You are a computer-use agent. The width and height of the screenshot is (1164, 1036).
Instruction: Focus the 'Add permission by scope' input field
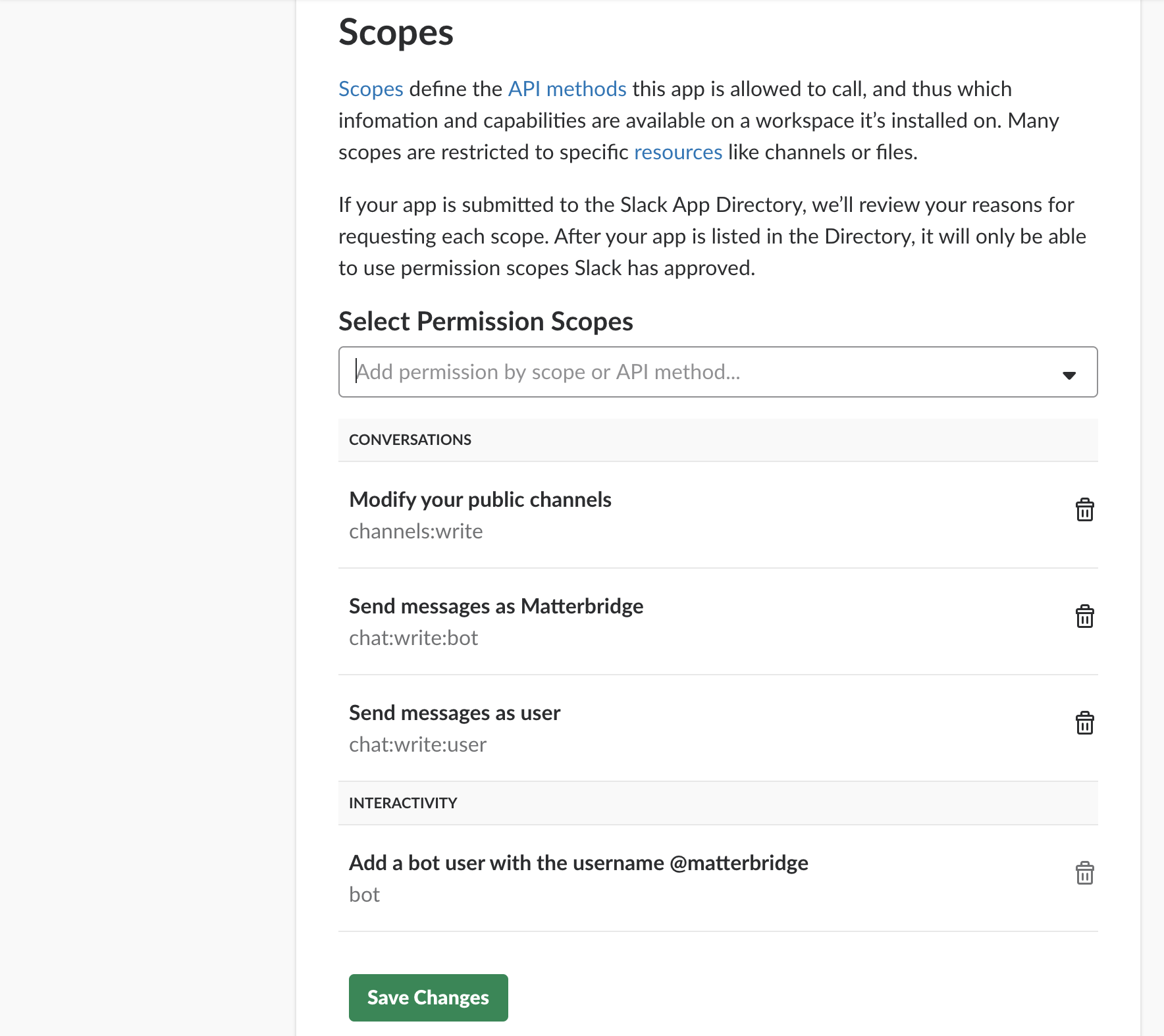[698, 372]
